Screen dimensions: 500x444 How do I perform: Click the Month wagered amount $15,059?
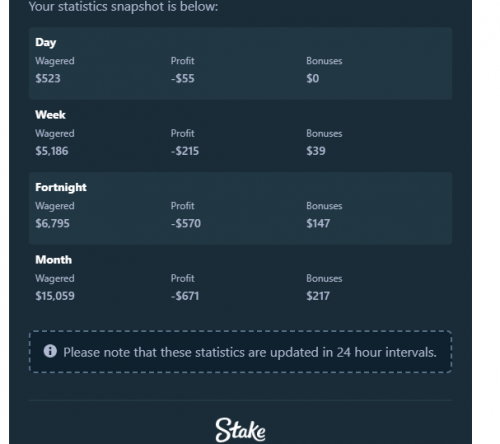coord(55,296)
